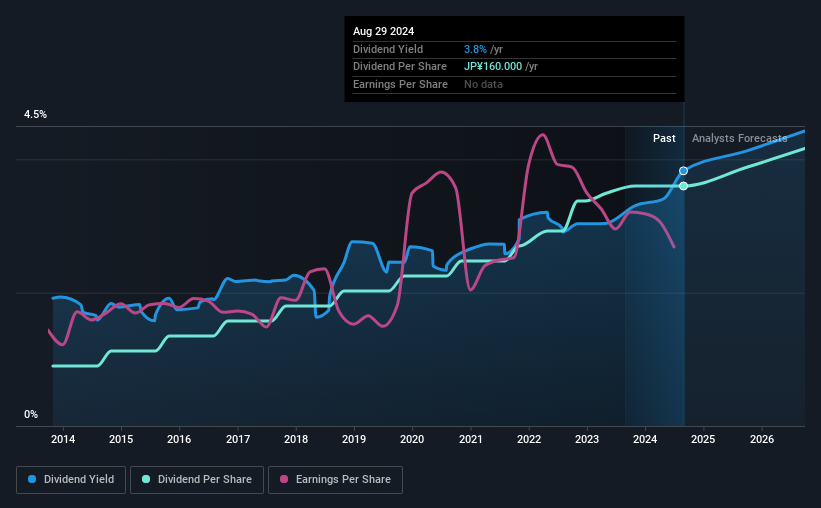Click the tooltip Dividend Yield row label
This screenshot has height=508, width=821.
point(388,49)
